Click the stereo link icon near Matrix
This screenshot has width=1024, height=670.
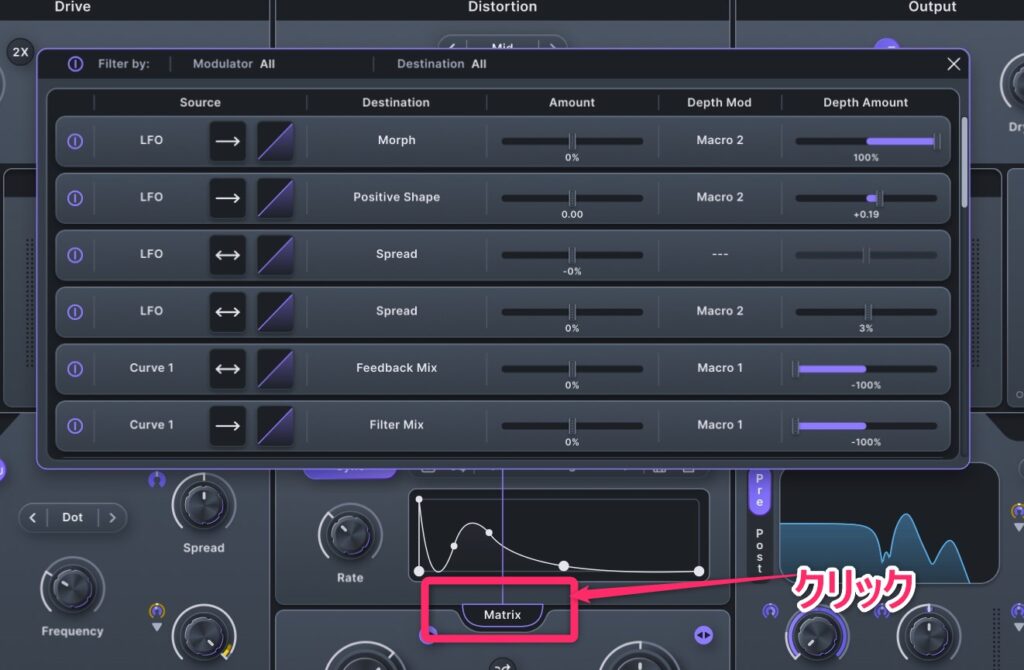tap(702, 635)
